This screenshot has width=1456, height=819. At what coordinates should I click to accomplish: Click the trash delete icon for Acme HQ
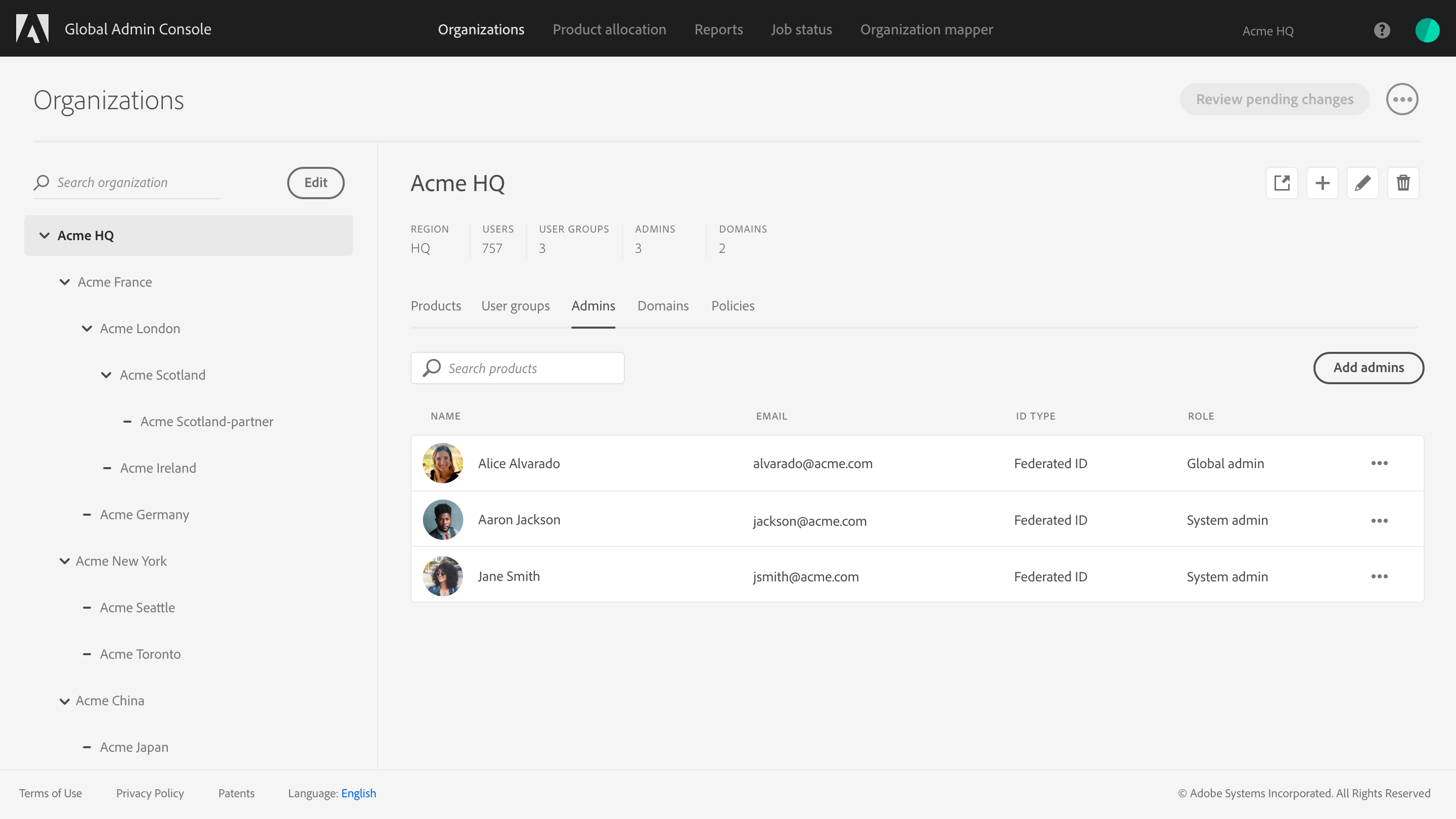click(1403, 183)
